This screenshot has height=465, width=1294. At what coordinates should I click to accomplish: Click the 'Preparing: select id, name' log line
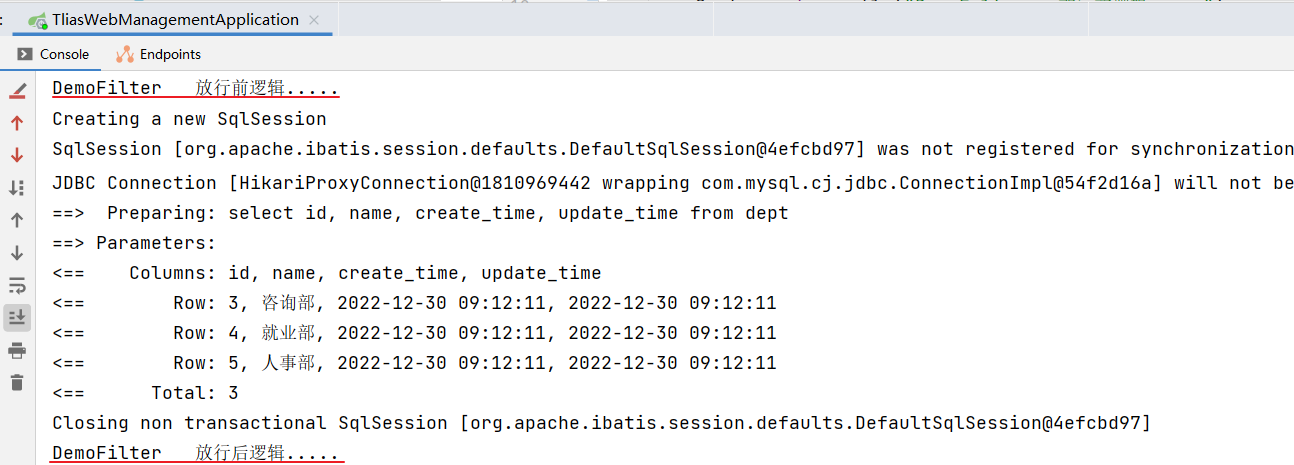pos(420,213)
